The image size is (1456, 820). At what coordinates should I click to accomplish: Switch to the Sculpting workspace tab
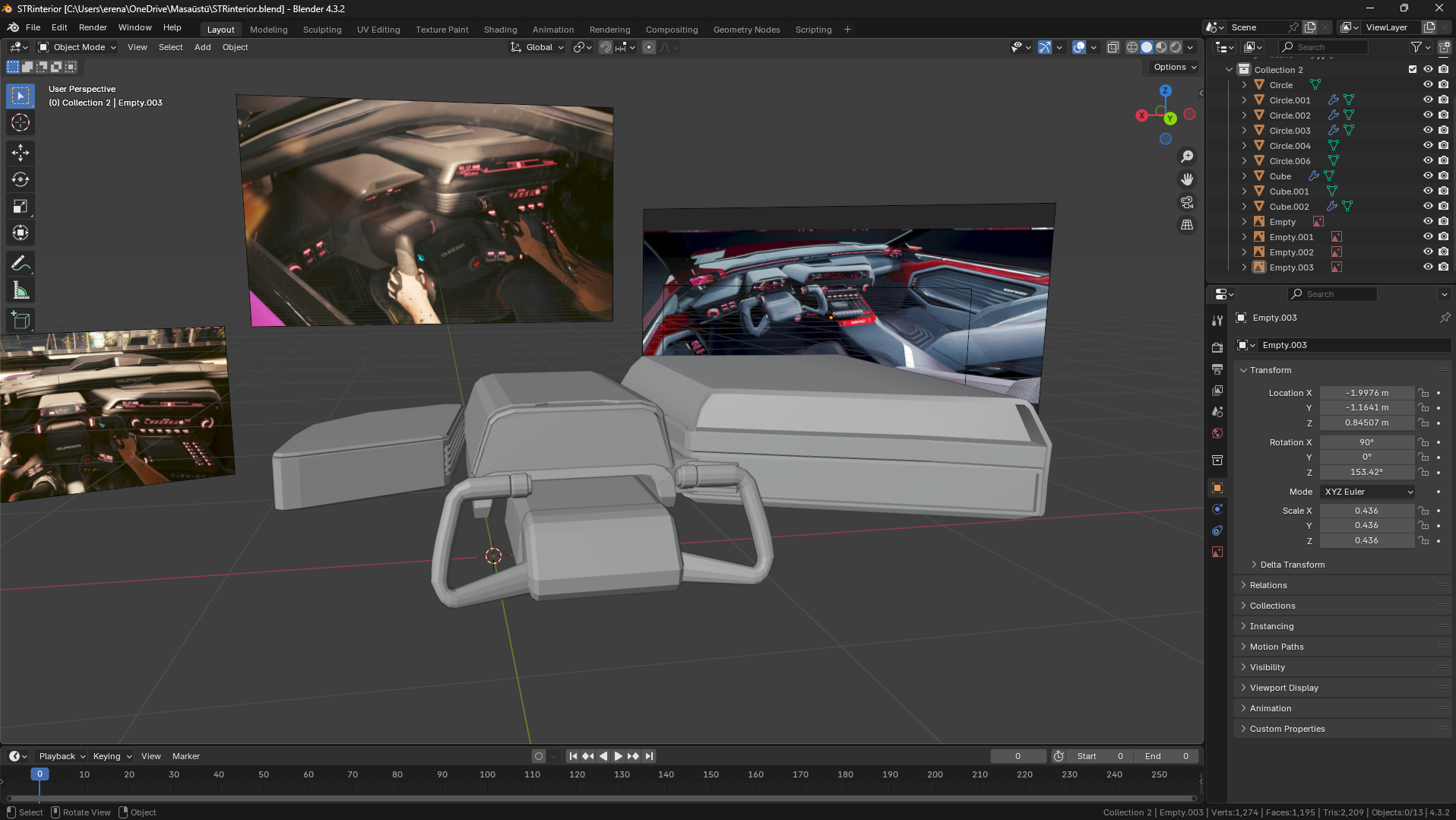[321, 30]
